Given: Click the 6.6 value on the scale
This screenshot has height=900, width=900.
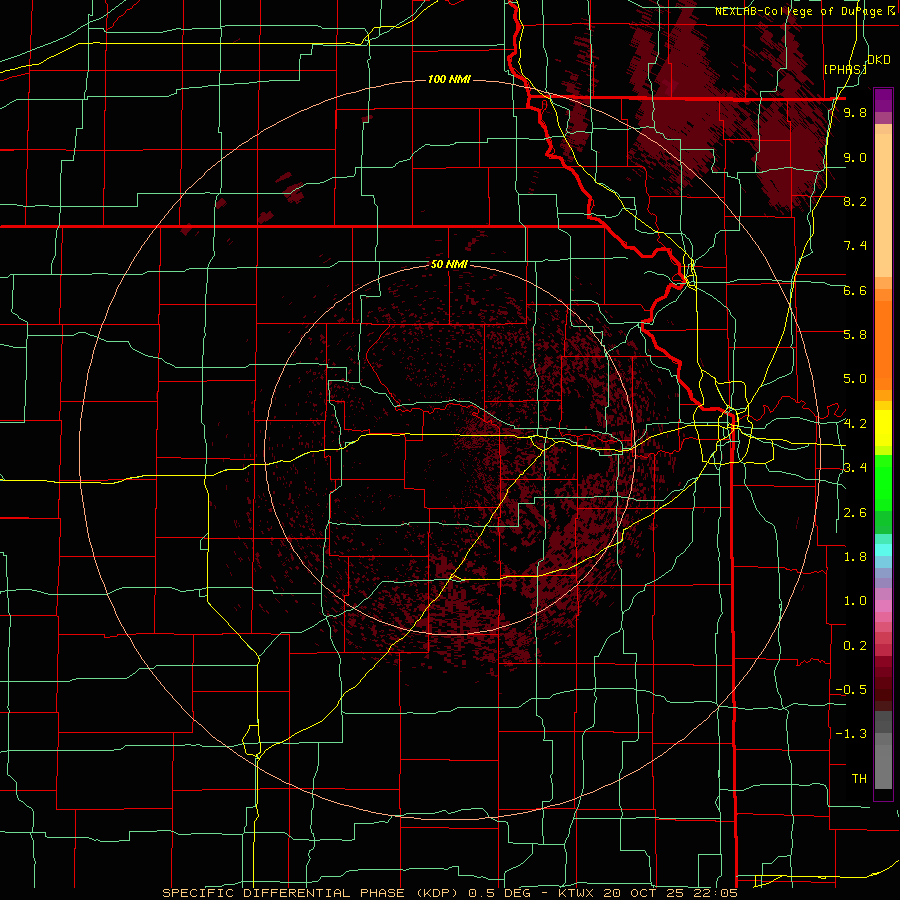Looking at the screenshot, I should 855,290.
